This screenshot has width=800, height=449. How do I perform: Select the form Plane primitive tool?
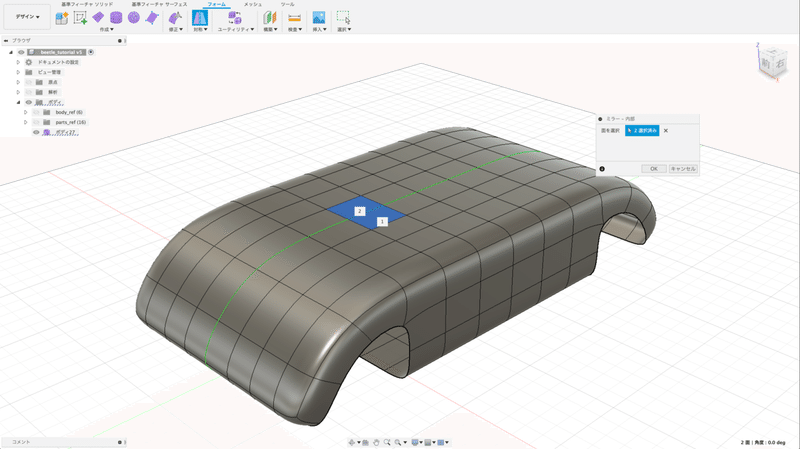point(98,18)
